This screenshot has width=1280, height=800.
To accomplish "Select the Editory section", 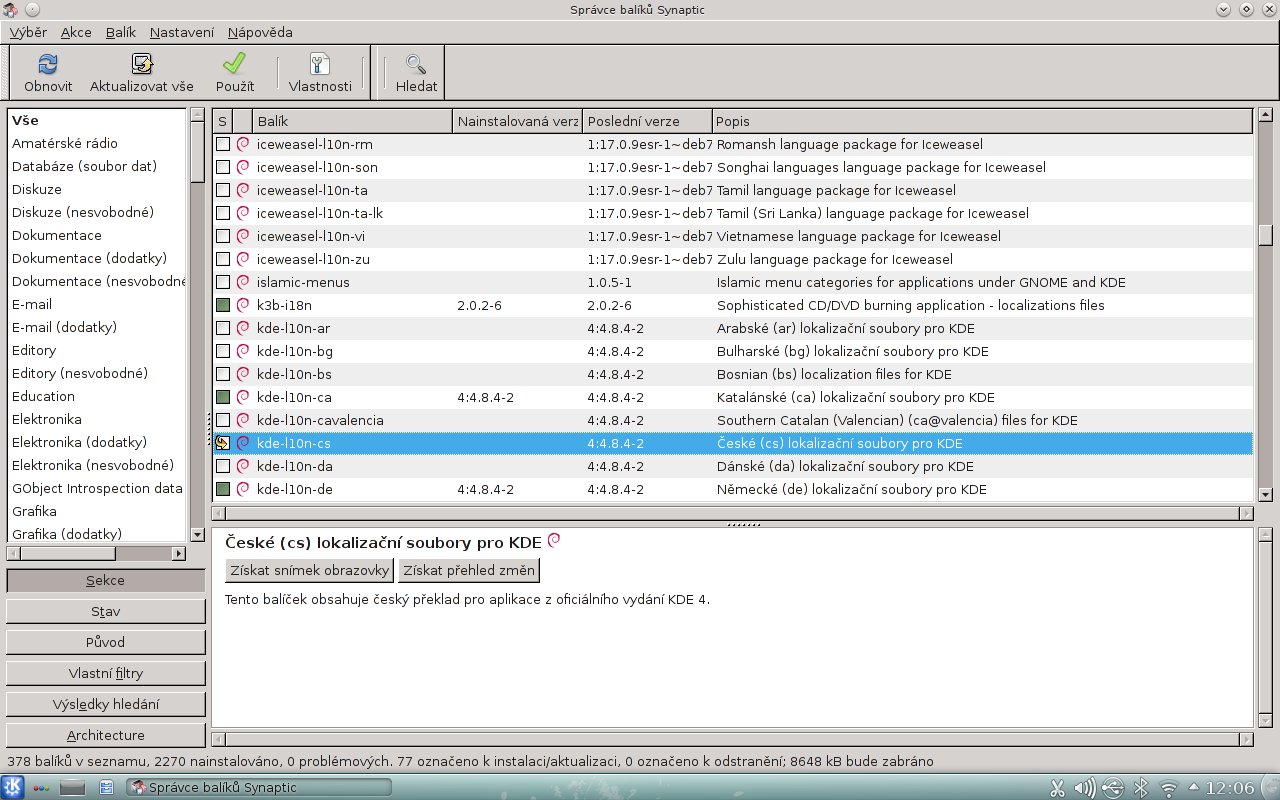I will click(34, 350).
